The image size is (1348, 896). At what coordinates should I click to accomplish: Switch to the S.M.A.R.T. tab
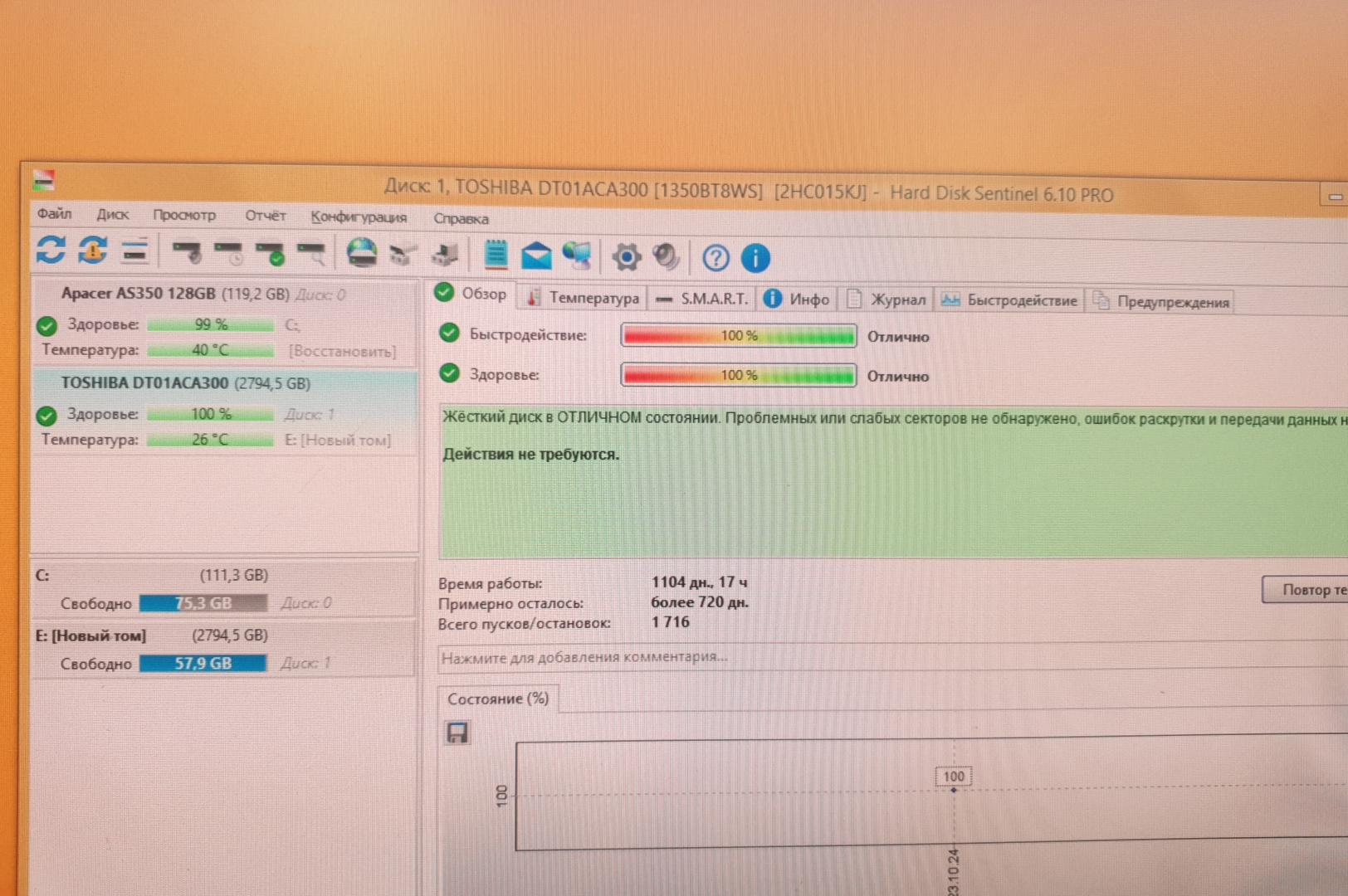pyautogui.click(x=702, y=299)
